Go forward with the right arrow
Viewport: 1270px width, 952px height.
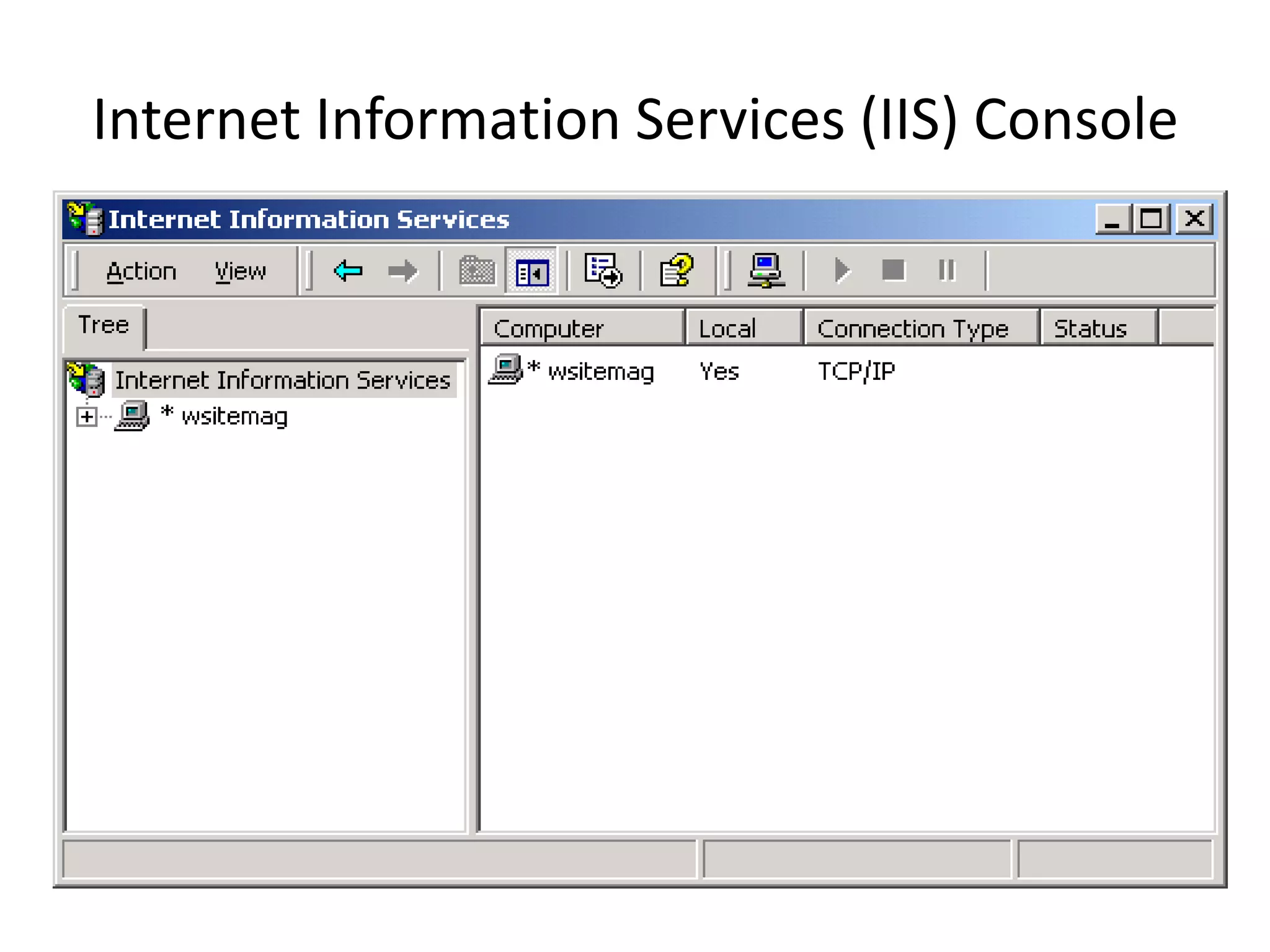coord(403,271)
